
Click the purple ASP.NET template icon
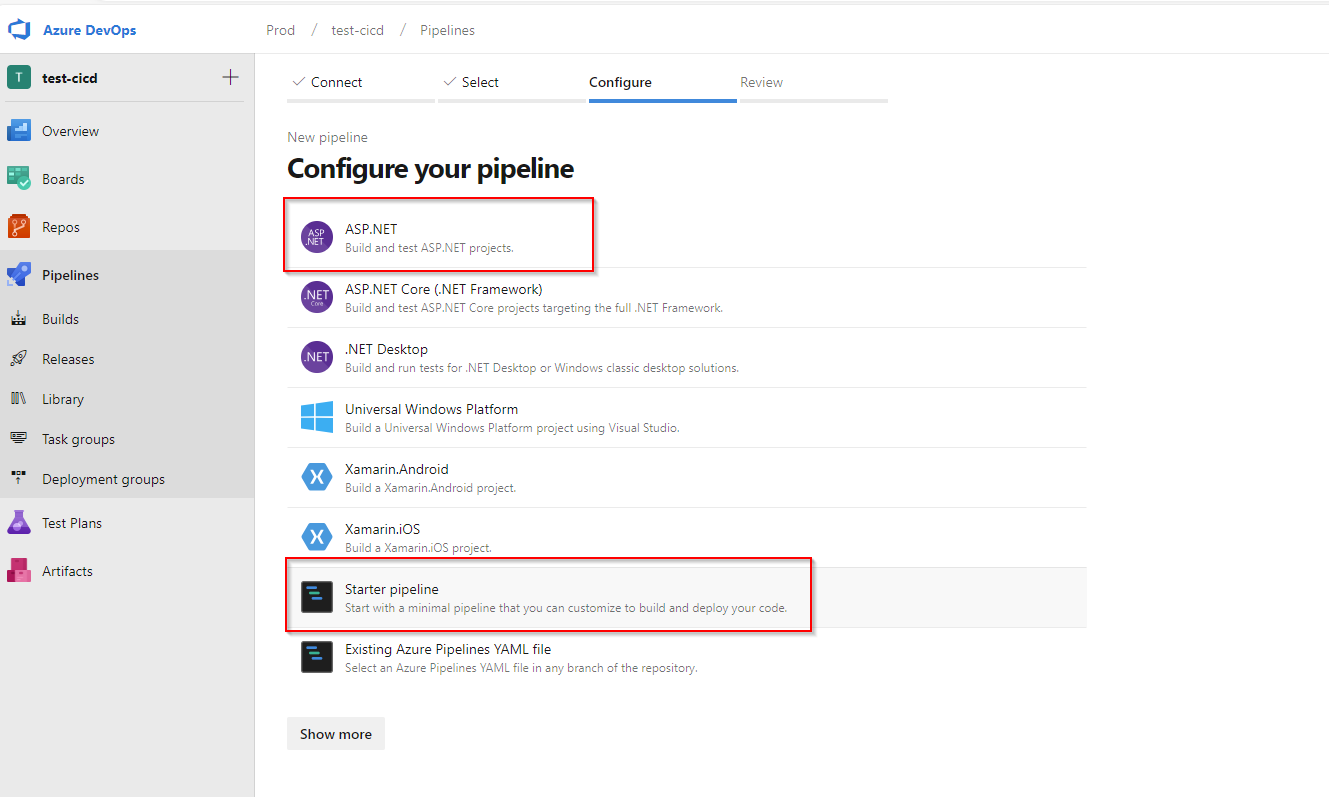tap(317, 238)
